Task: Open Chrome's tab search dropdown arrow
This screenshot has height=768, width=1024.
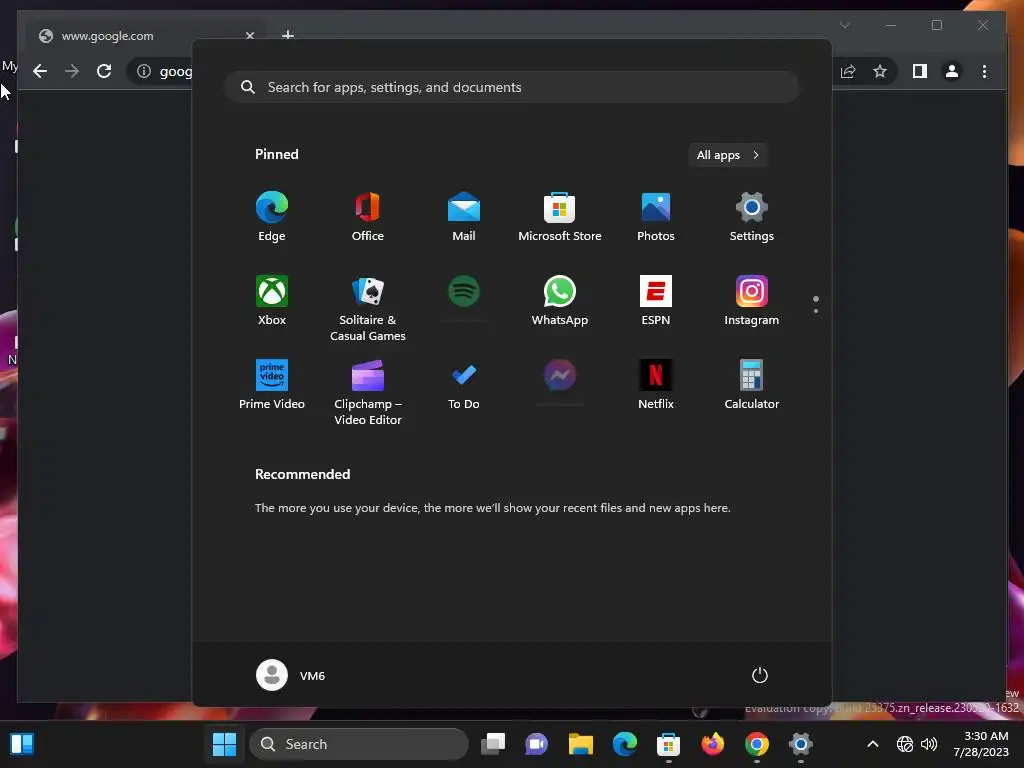Action: (x=844, y=25)
